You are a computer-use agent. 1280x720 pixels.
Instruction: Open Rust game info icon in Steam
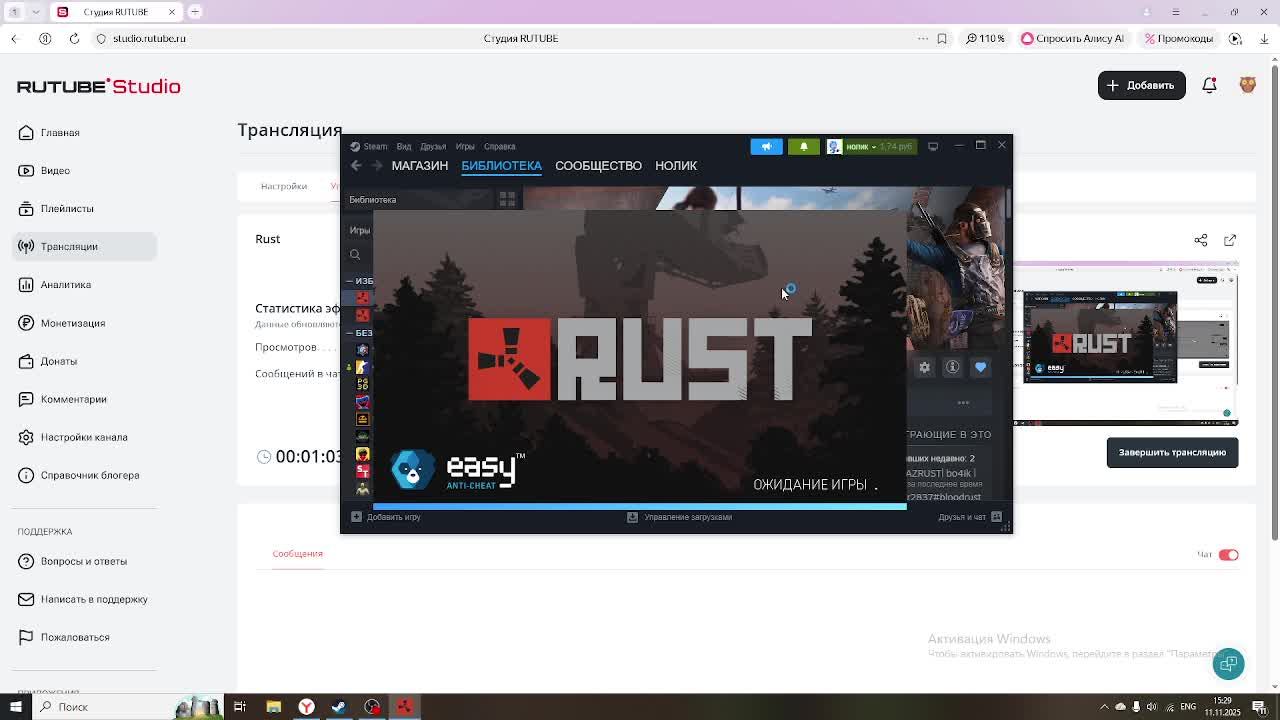[953, 367]
